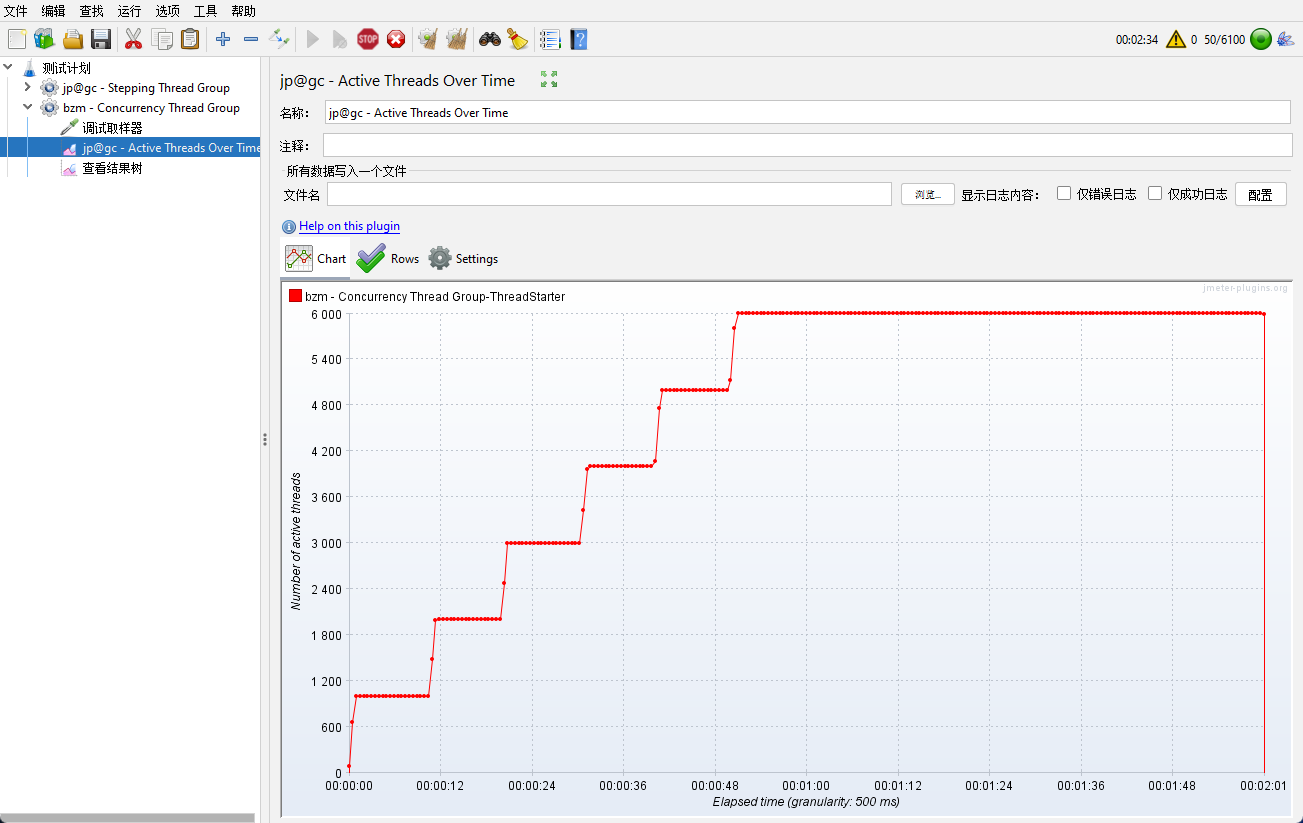Collapse bzm - Concurrency Thread Group node
The width and height of the screenshot is (1303, 823).
pos(28,107)
